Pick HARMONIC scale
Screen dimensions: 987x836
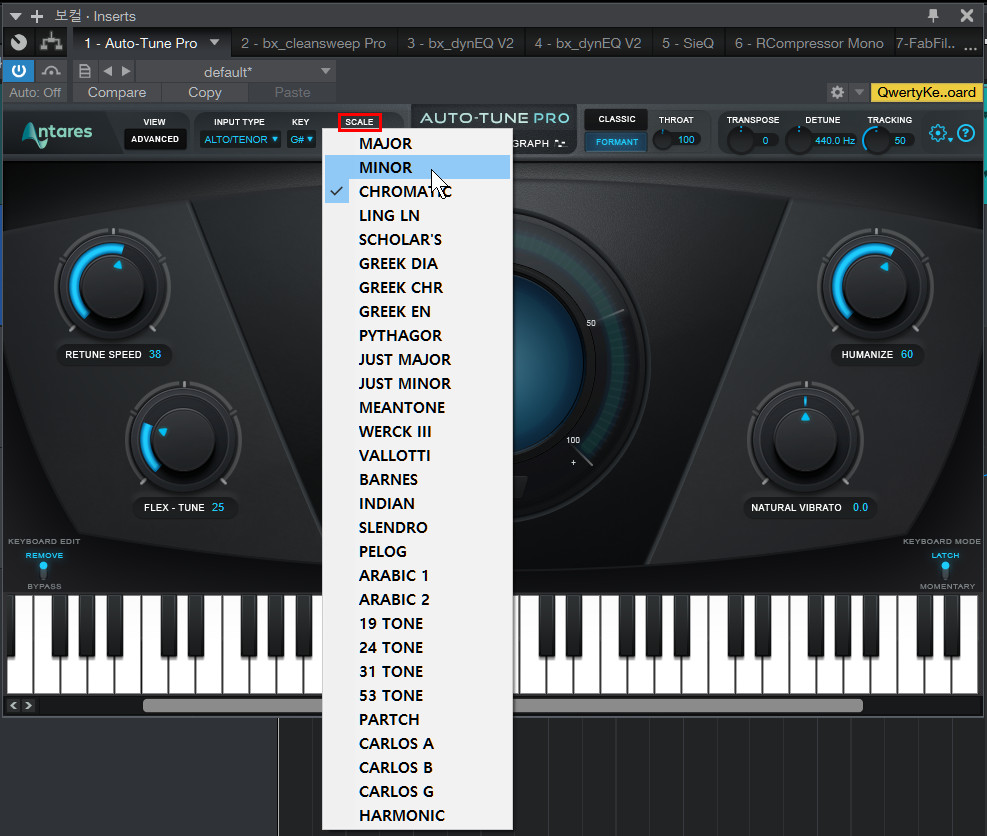pos(417,815)
